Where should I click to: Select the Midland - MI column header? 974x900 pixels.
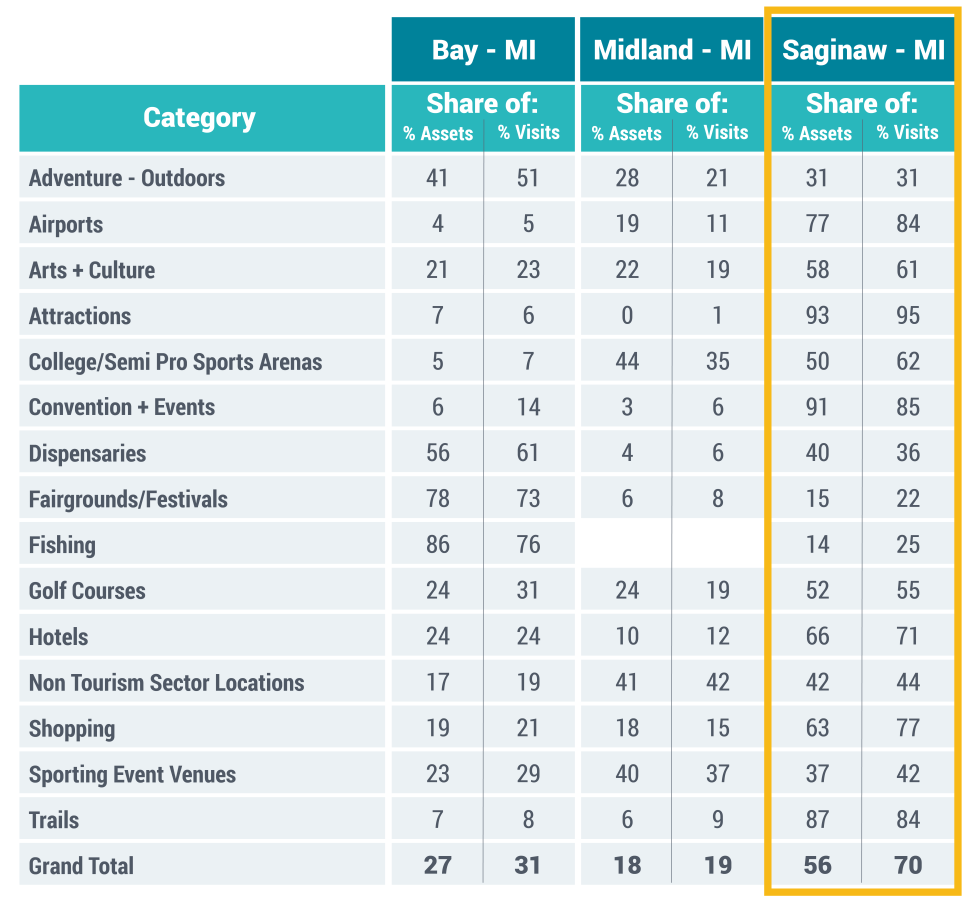(672, 50)
